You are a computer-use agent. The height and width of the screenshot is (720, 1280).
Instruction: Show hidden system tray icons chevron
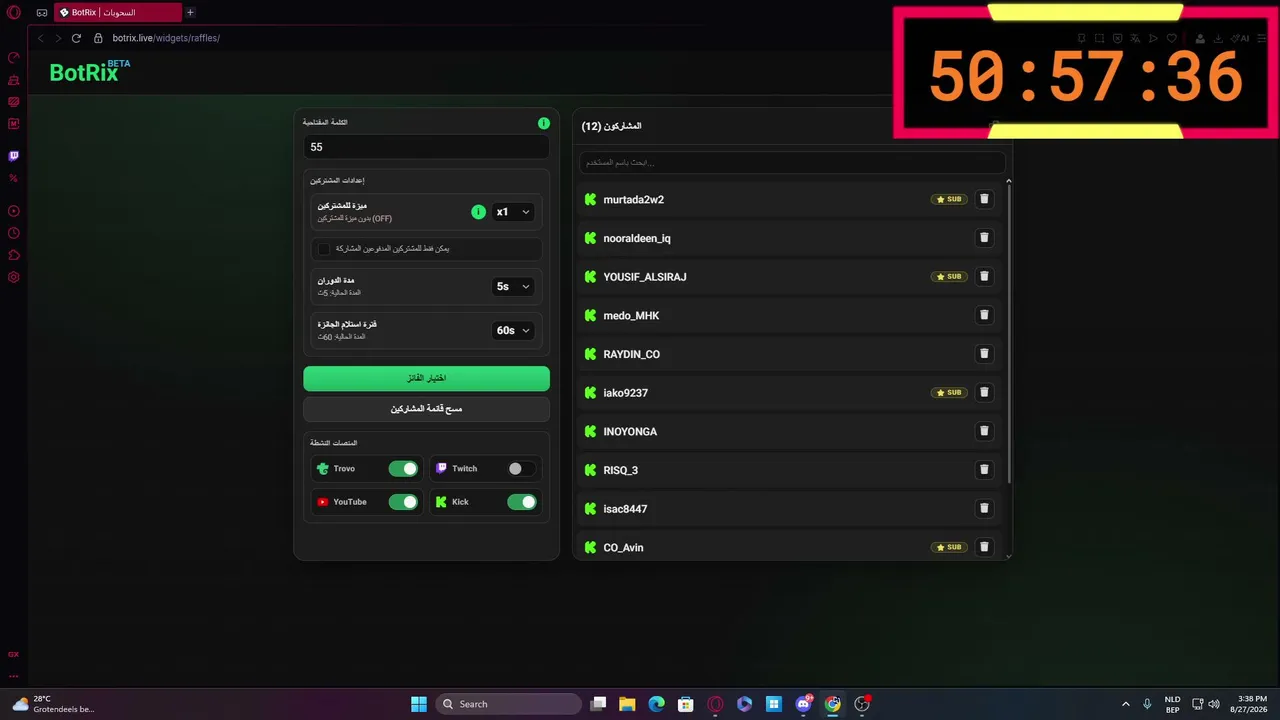click(x=1125, y=704)
